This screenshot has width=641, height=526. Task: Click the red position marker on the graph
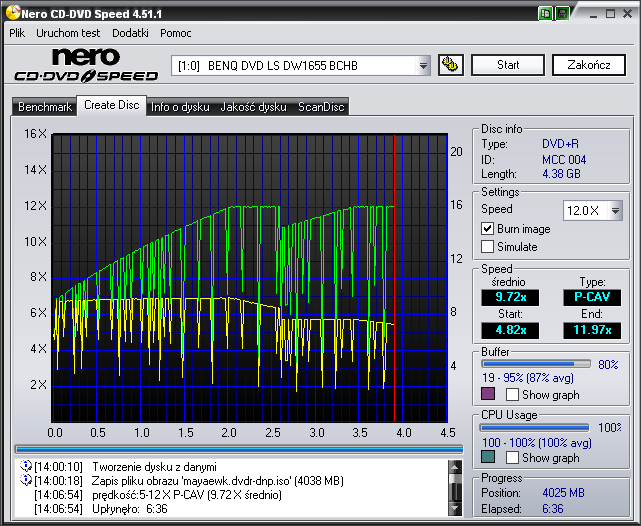coord(394,278)
